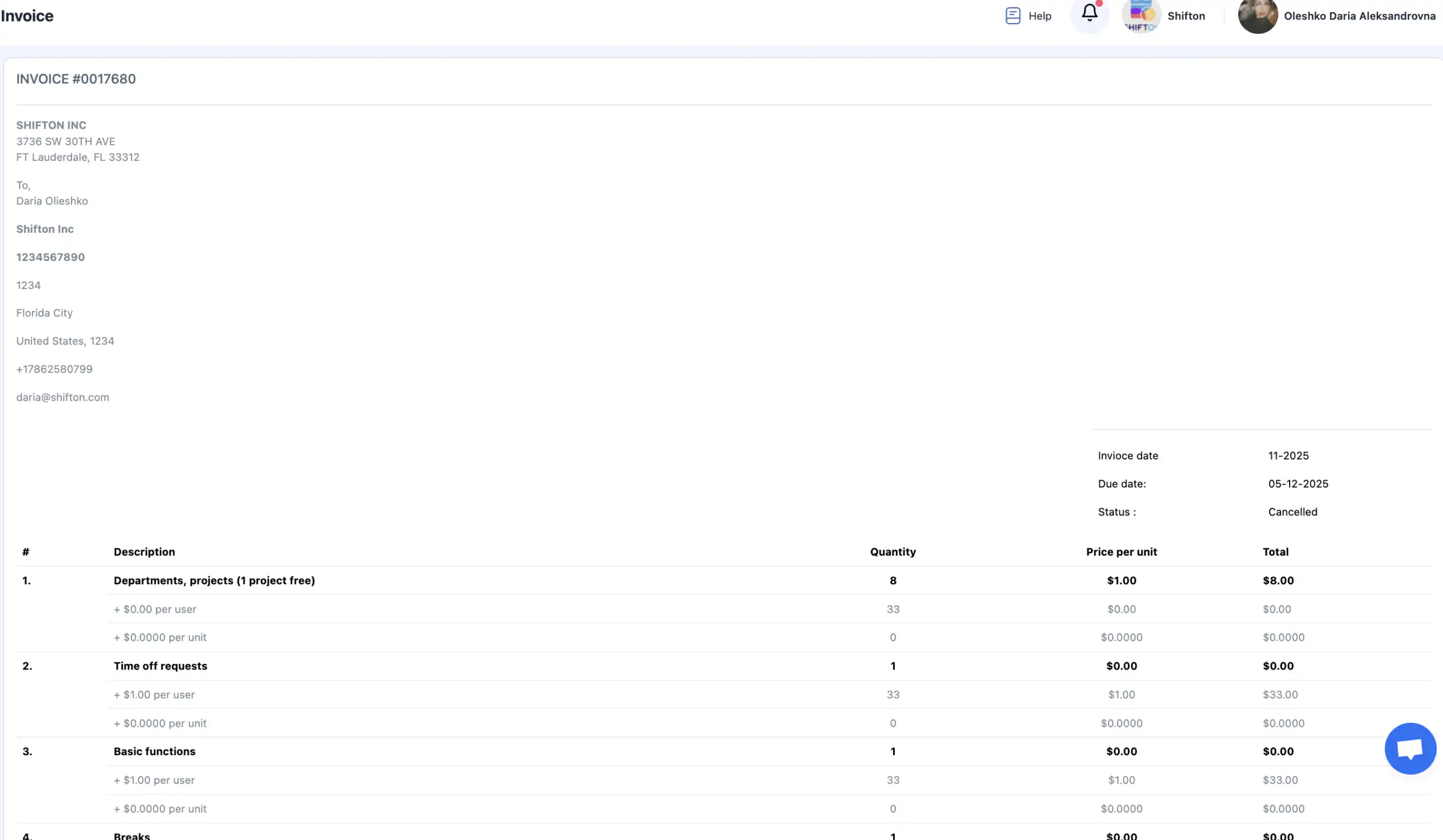
Task: Open the user profile photo avatar
Action: (1258, 15)
